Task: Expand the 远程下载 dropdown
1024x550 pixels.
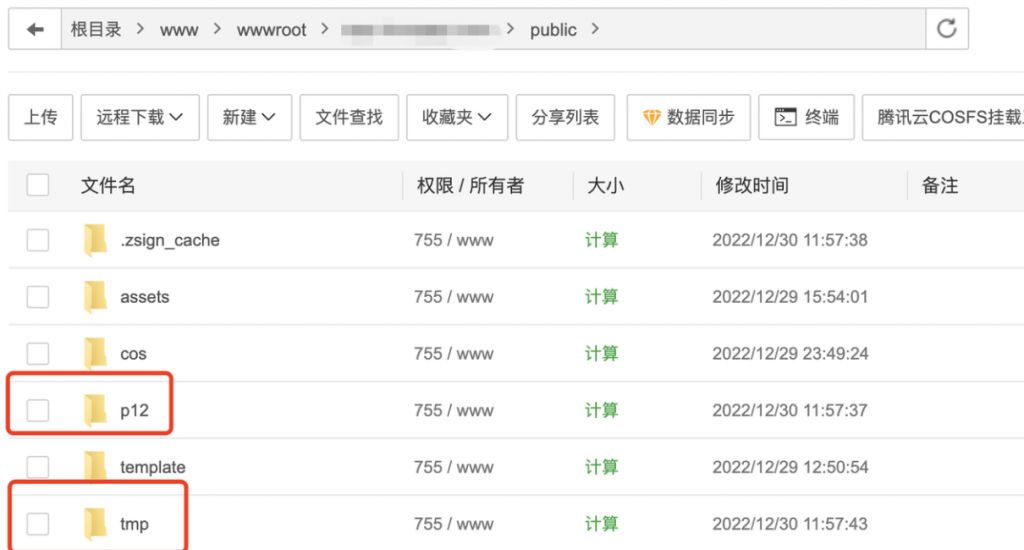Action: [140, 118]
